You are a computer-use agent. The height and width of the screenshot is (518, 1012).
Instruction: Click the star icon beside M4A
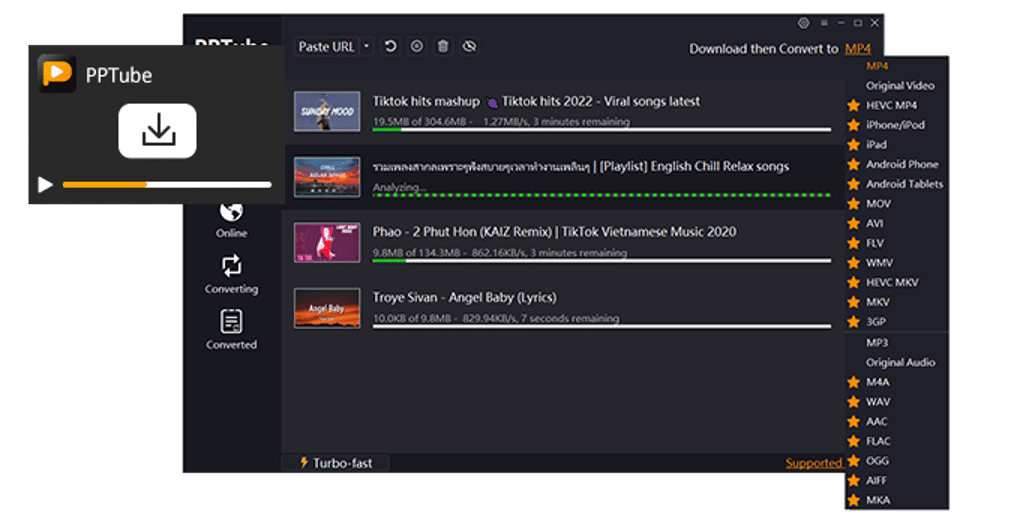854,383
